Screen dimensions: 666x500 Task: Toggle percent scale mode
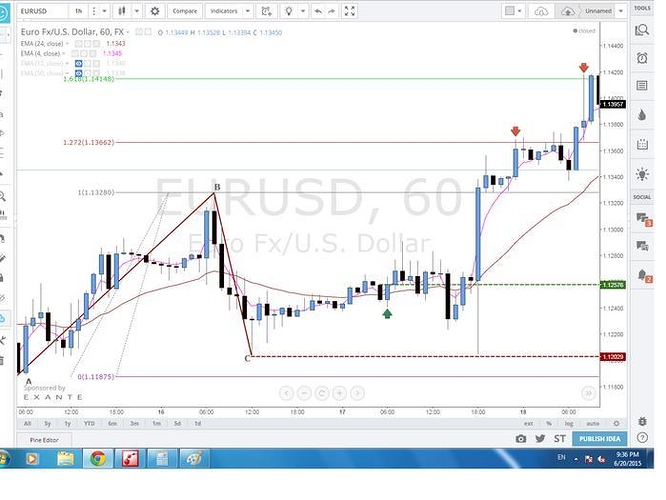[549, 424]
